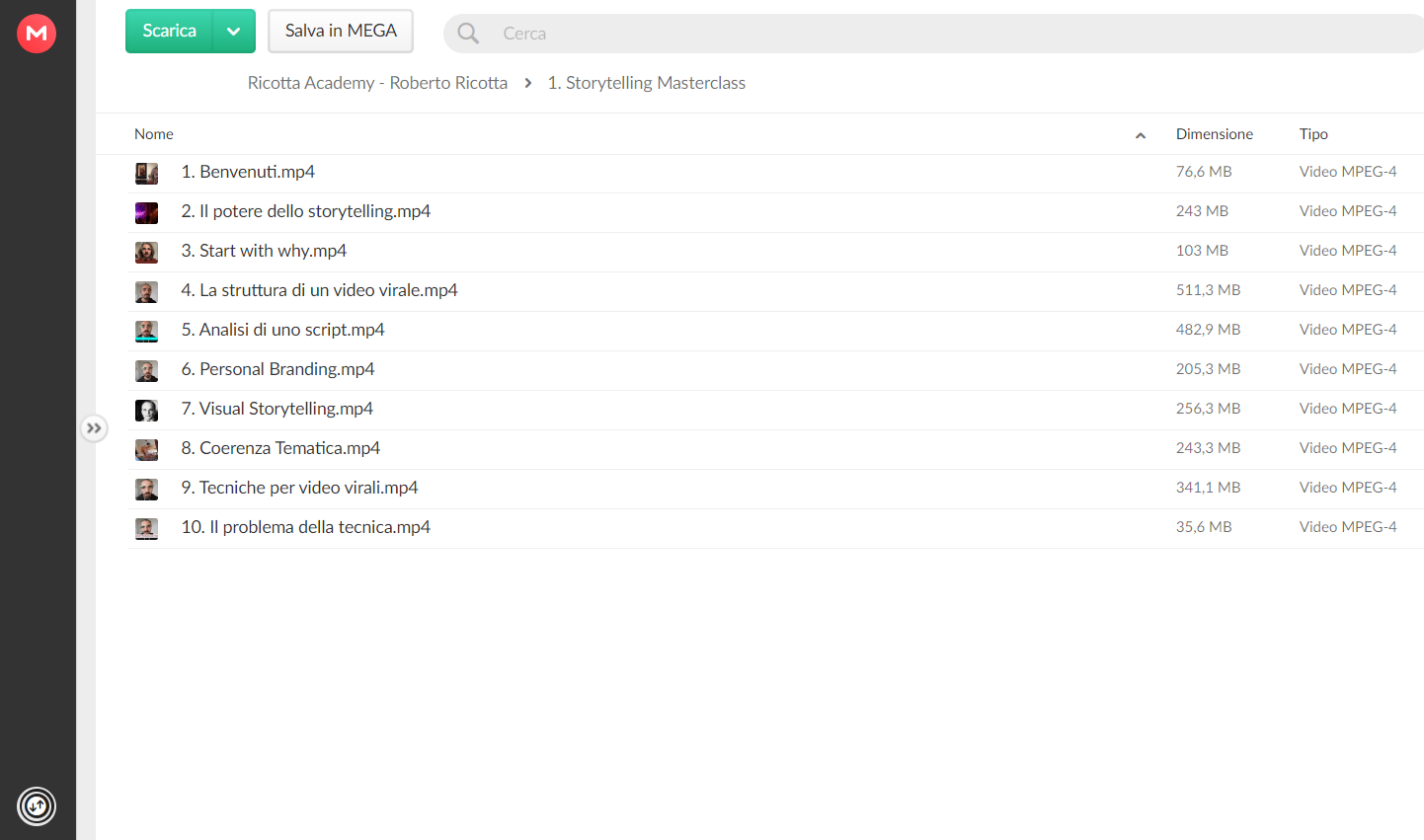The width and height of the screenshot is (1424, 840).
Task: Sort files by Dimensione column
Action: 1215,134
